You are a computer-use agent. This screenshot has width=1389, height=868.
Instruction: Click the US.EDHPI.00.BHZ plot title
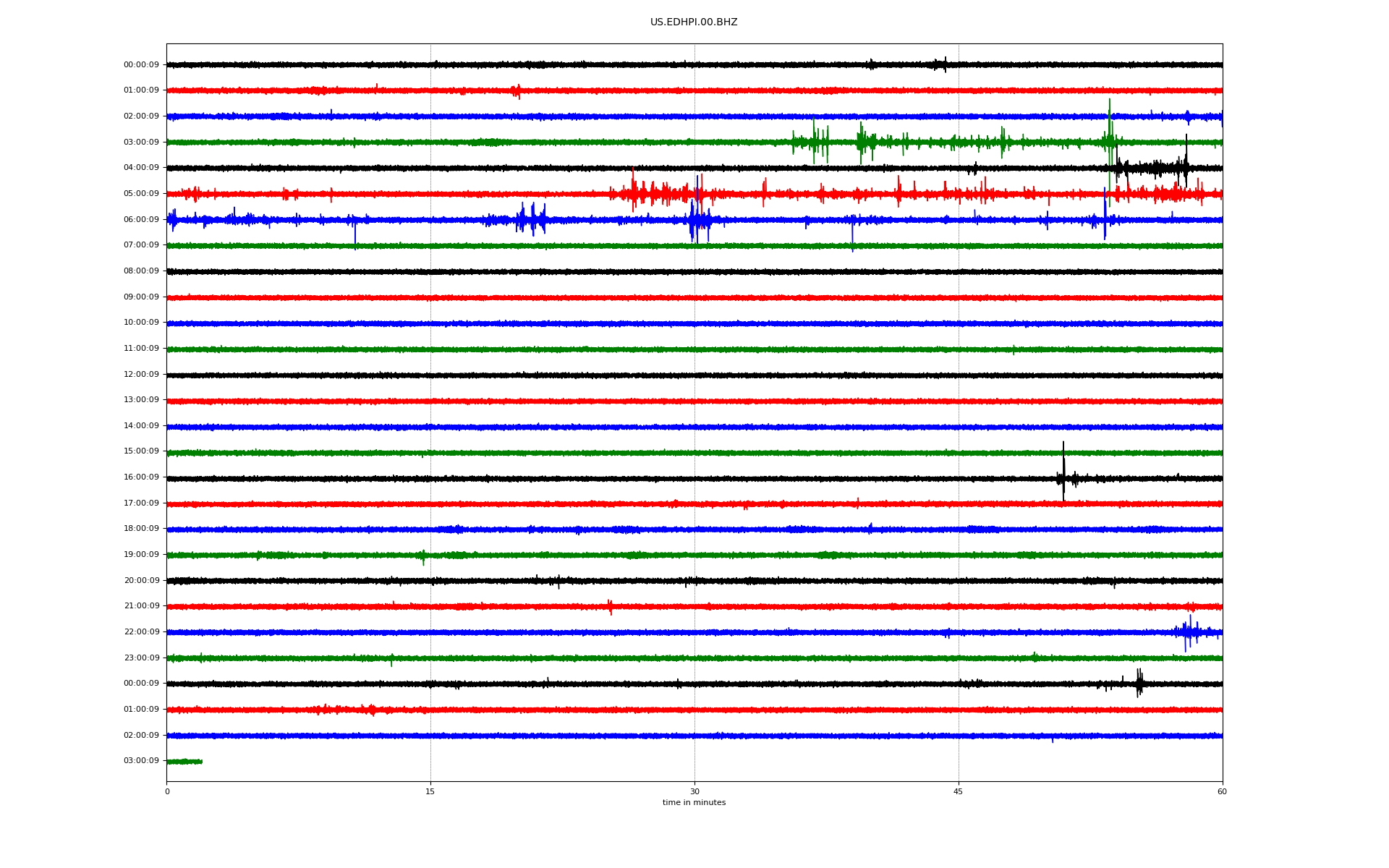693,22
